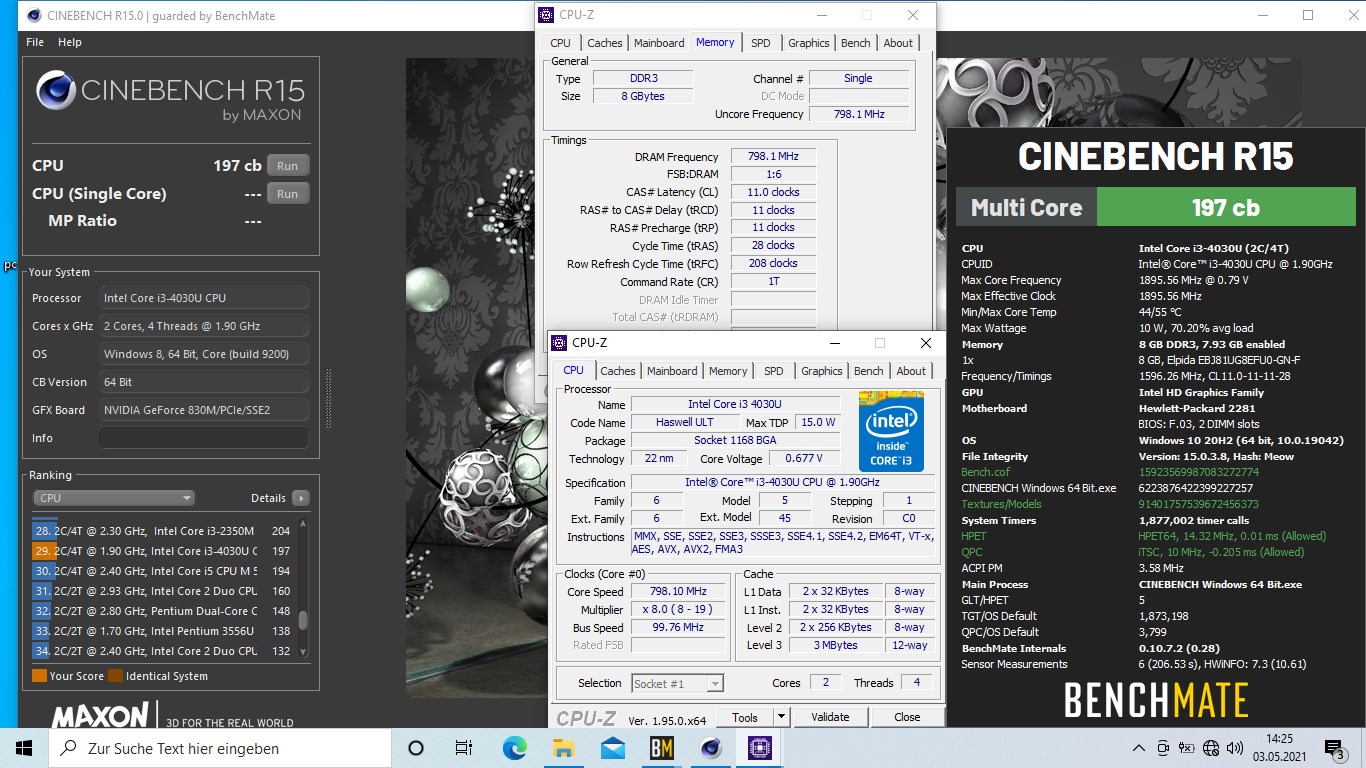The width and height of the screenshot is (1366, 768).
Task: Click the Close button in CPU-Z
Action: 907,717
